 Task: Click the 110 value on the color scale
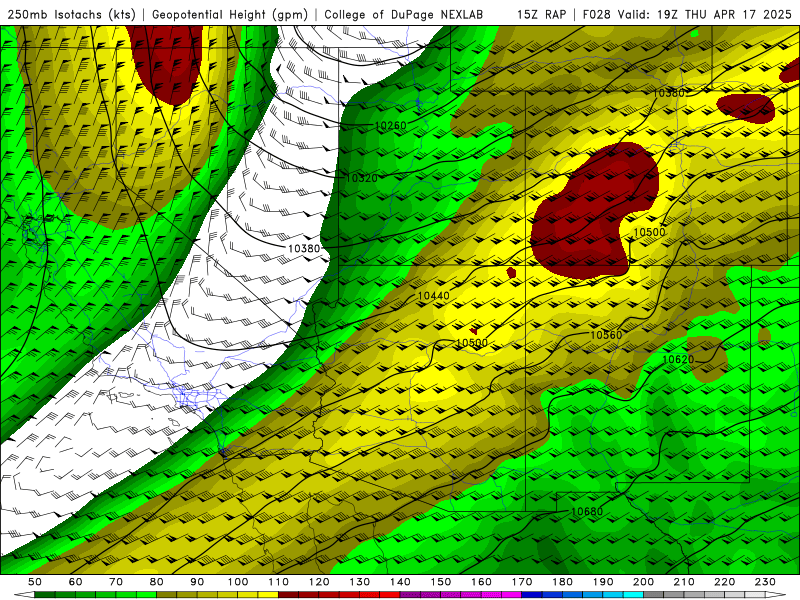click(x=278, y=582)
